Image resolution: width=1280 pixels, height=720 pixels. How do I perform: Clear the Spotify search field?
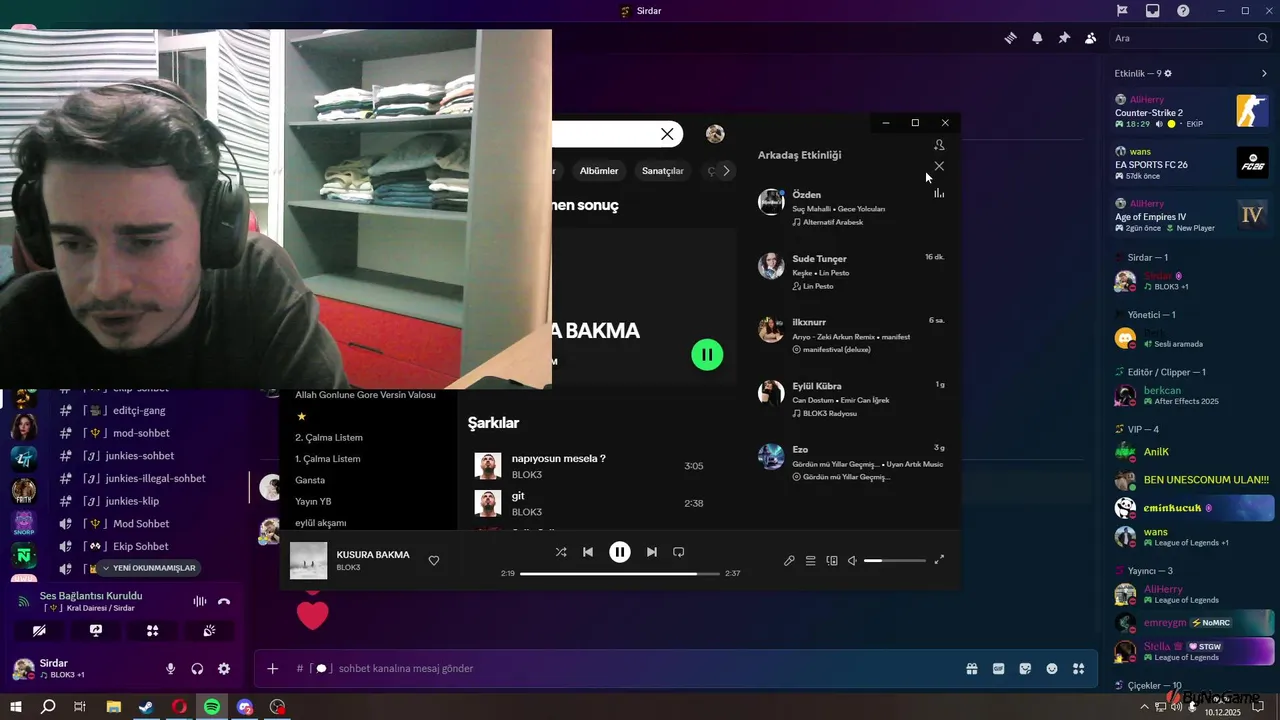(x=667, y=134)
